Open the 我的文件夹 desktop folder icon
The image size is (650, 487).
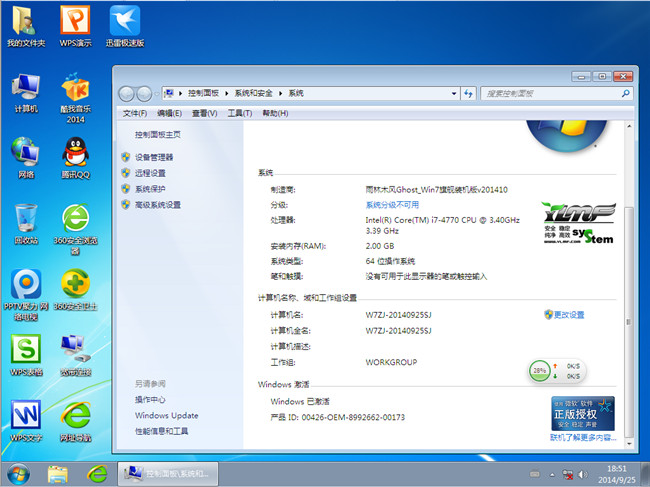[26, 26]
